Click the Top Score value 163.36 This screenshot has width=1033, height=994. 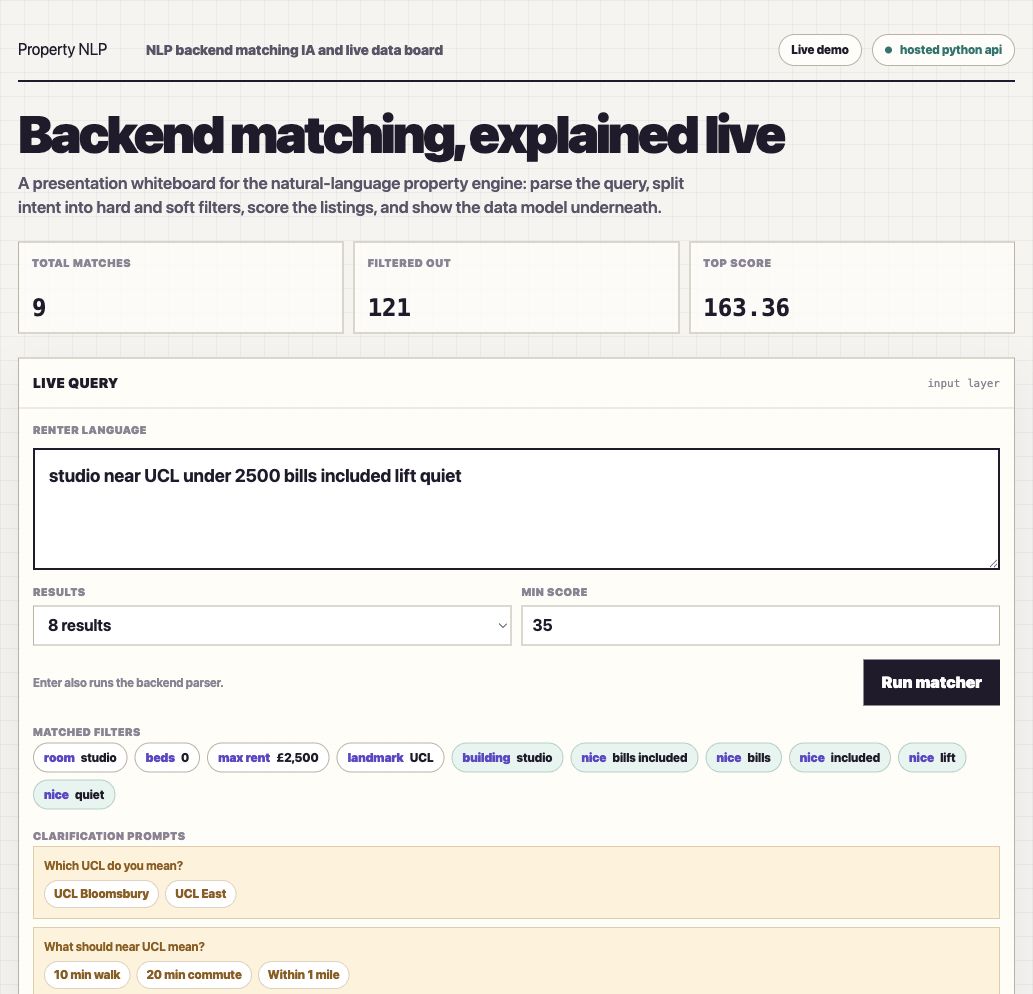coord(746,308)
